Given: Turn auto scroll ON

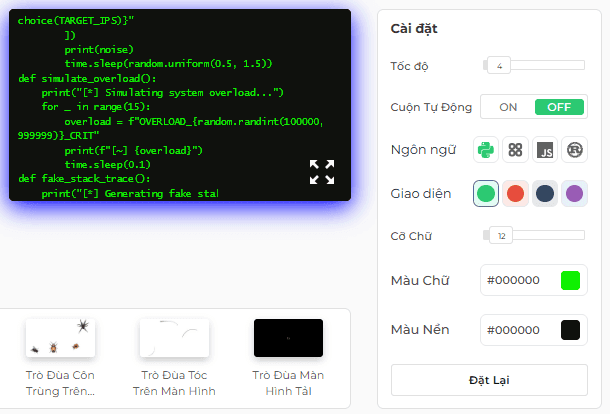Looking at the screenshot, I should click(x=508, y=107).
